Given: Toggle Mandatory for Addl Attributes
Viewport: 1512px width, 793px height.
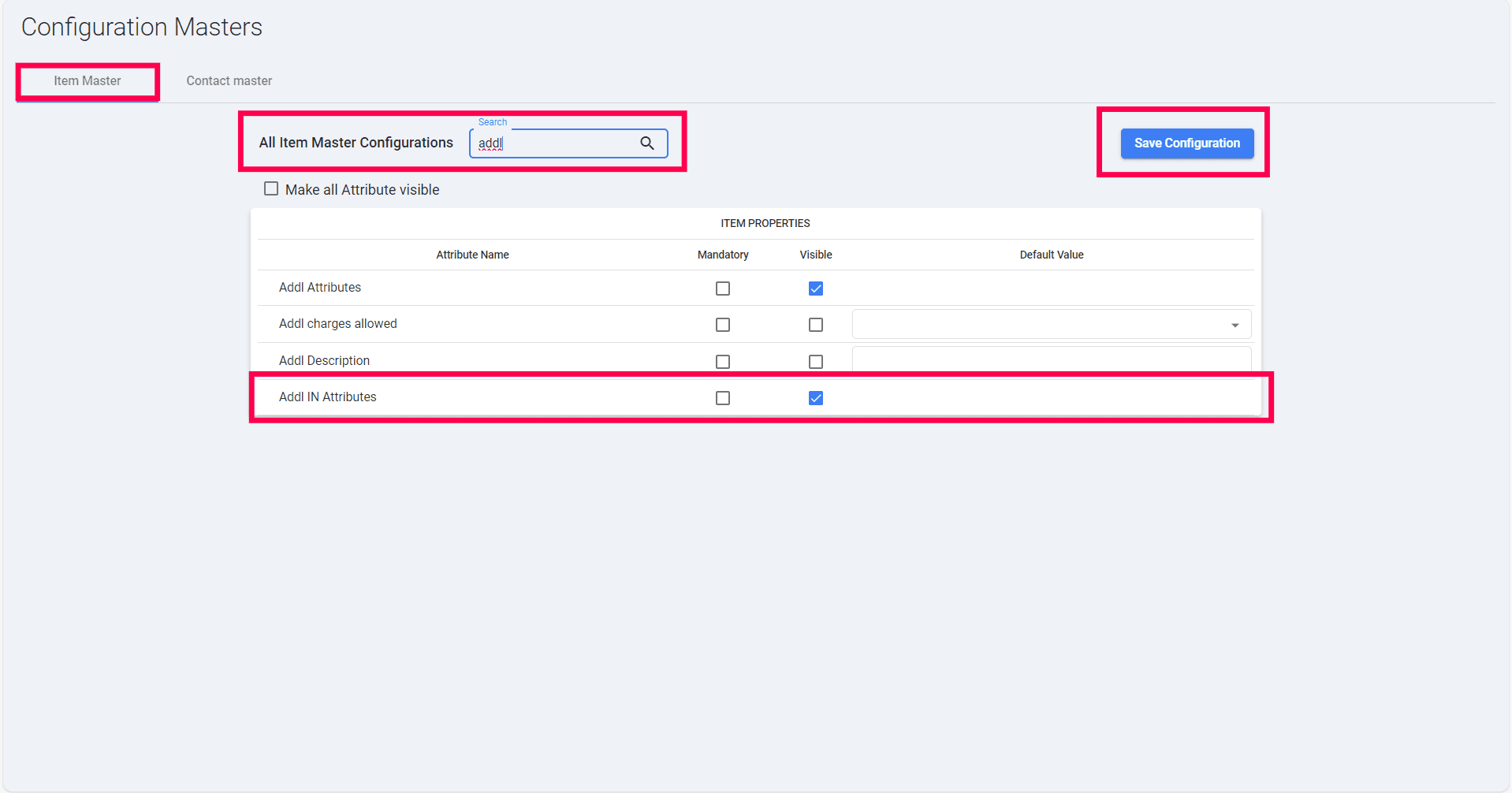Looking at the screenshot, I should tap(722, 289).
